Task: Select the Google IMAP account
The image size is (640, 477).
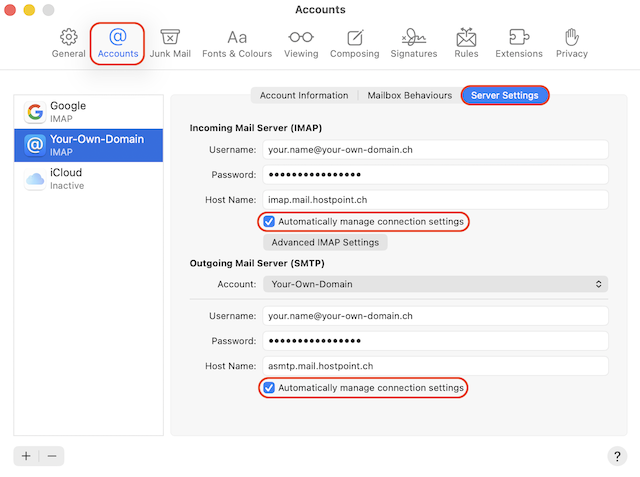Action: [89, 112]
